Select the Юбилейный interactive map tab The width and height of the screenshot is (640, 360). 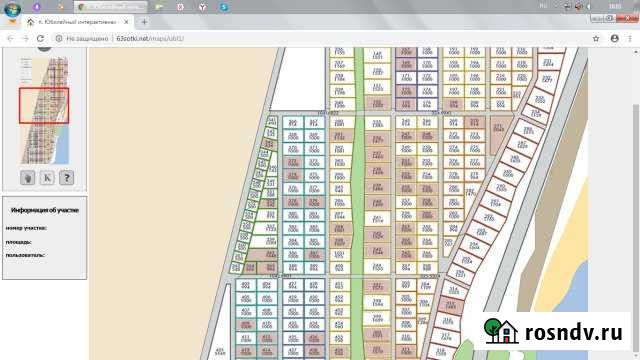click(78, 22)
